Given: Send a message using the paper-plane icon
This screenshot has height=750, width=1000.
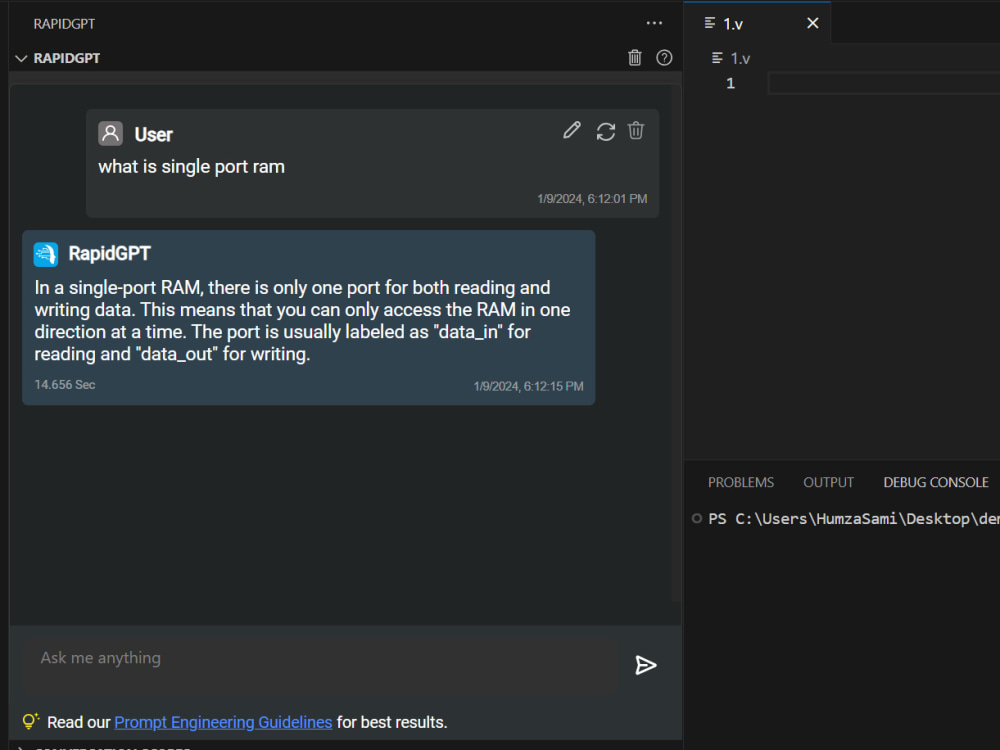Looking at the screenshot, I should (x=646, y=665).
